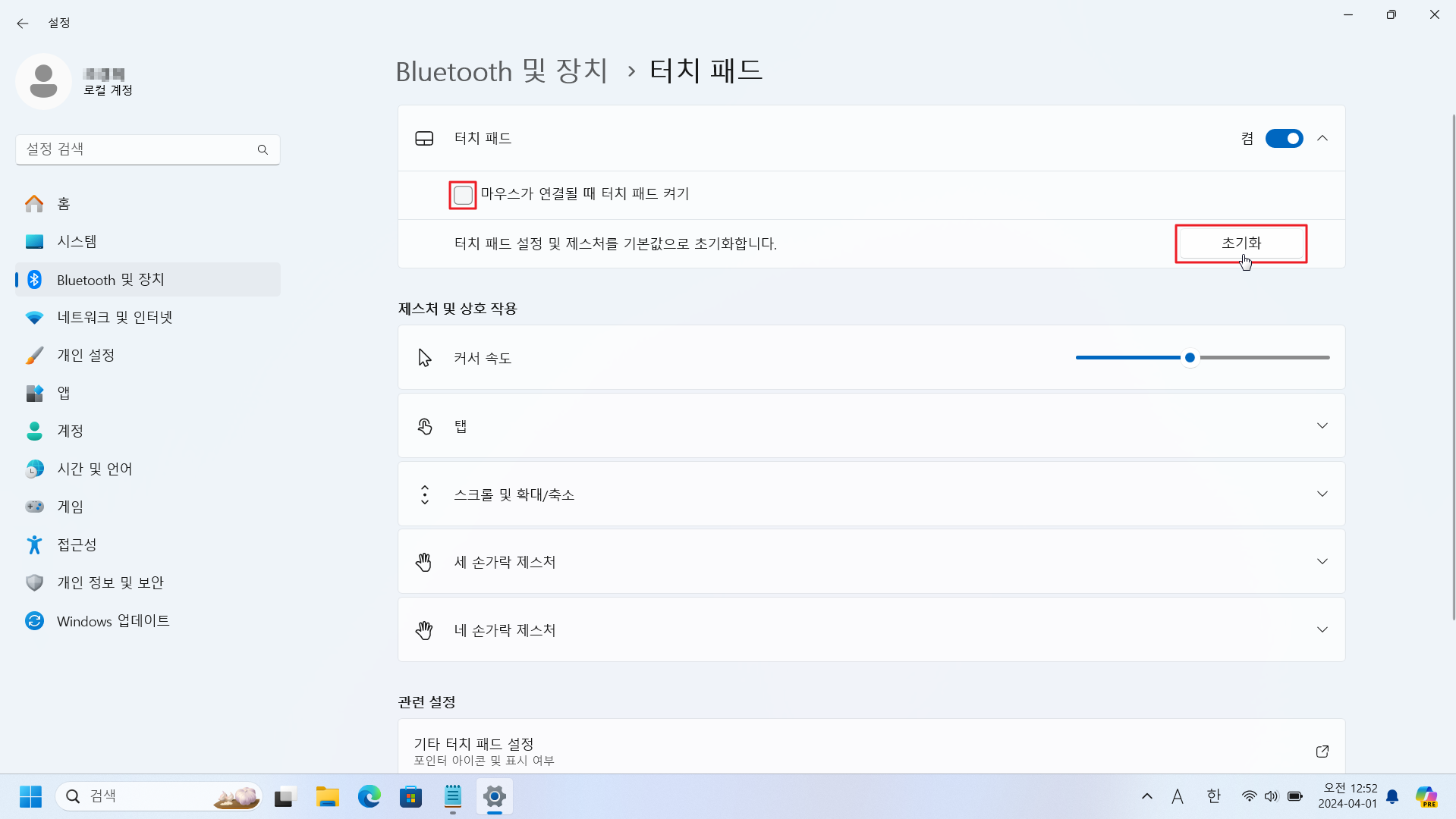Image resolution: width=1456 pixels, height=819 pixels.
Task: Open Copilot preview icon in tray
Action: click(x=1426, y=796)
